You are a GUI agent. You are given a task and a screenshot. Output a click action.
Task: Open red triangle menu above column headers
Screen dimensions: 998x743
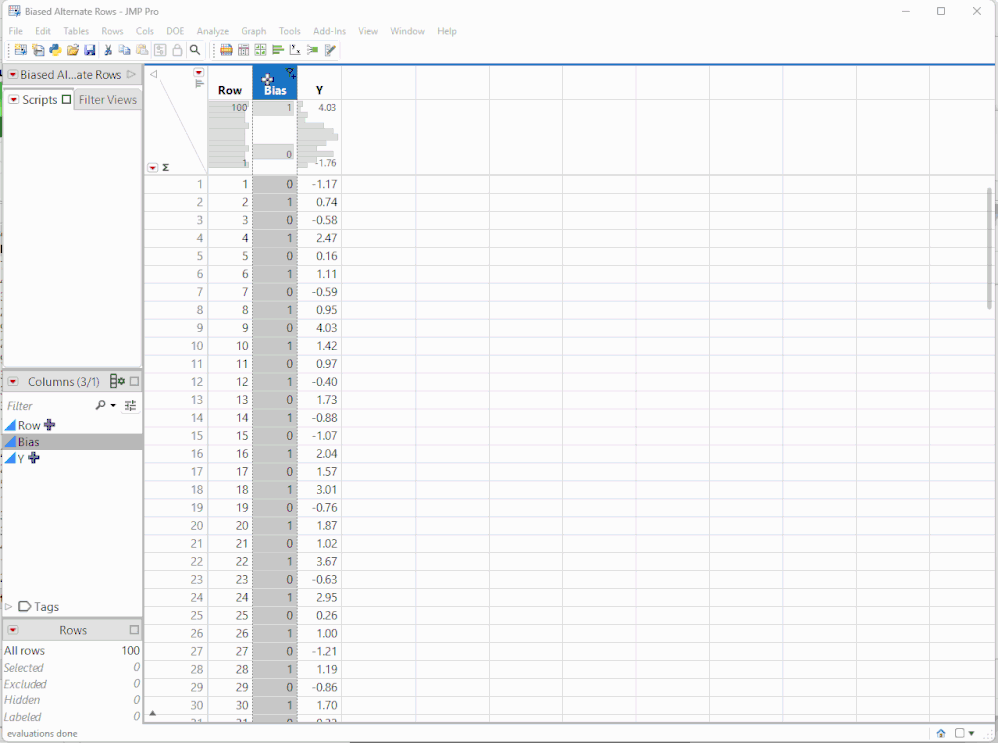click(199, 73)
